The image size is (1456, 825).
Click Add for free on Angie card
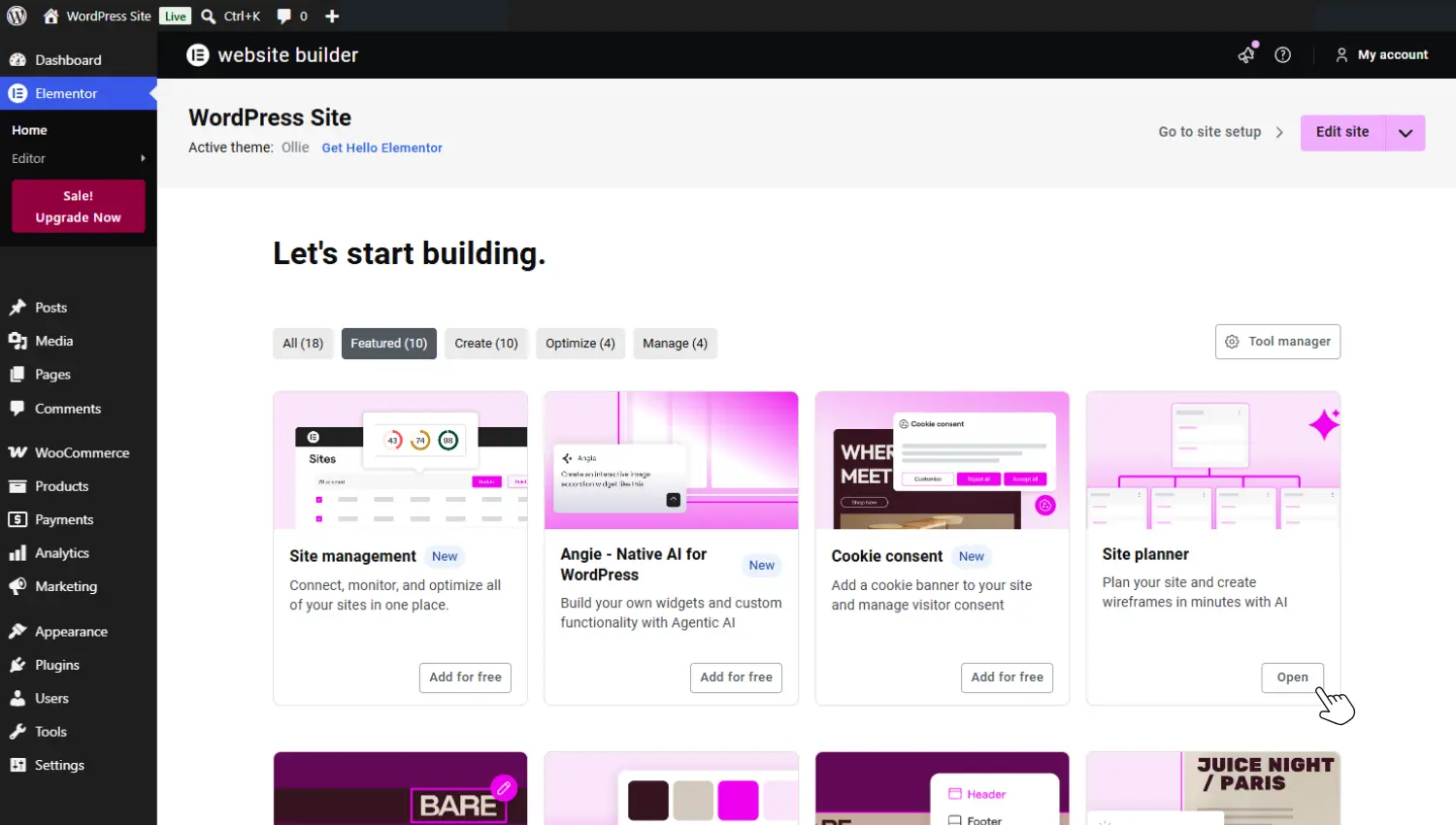pos(737,677)
